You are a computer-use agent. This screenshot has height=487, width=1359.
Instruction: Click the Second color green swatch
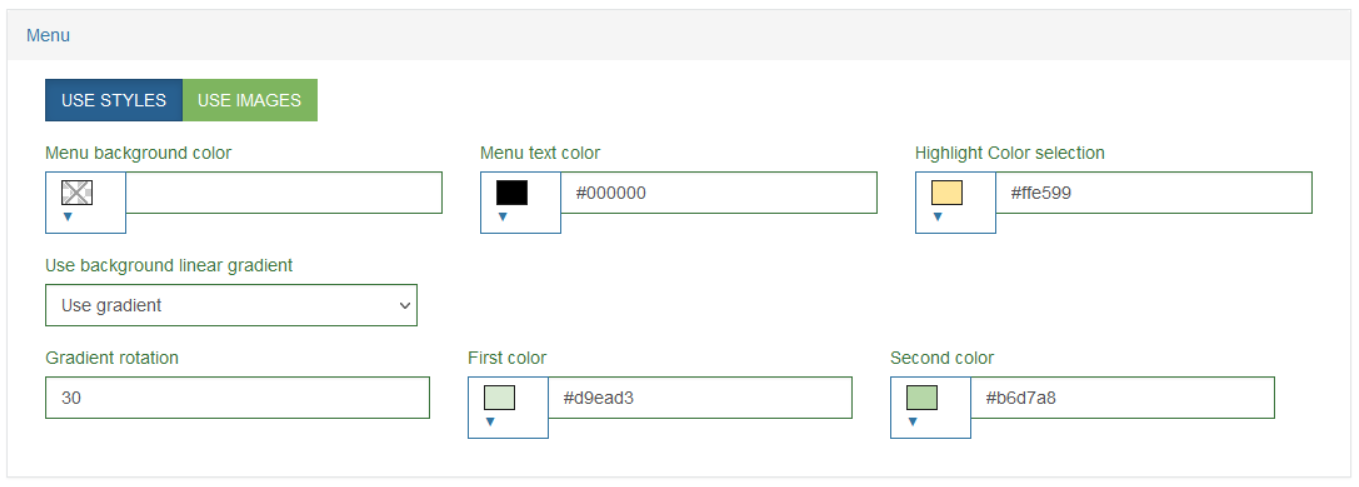(x=922, y=398)
